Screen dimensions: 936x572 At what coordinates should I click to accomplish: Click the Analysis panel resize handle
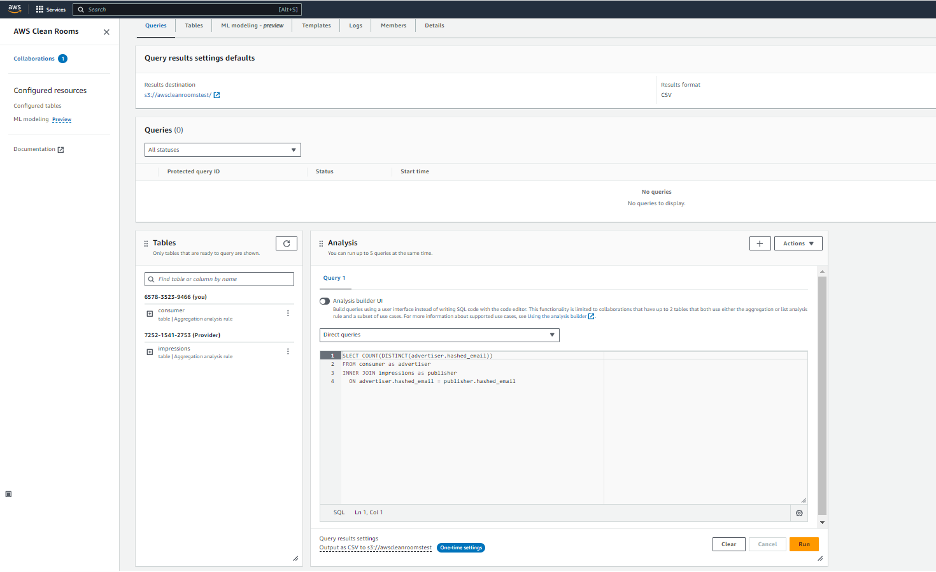[x=820, y=559]
